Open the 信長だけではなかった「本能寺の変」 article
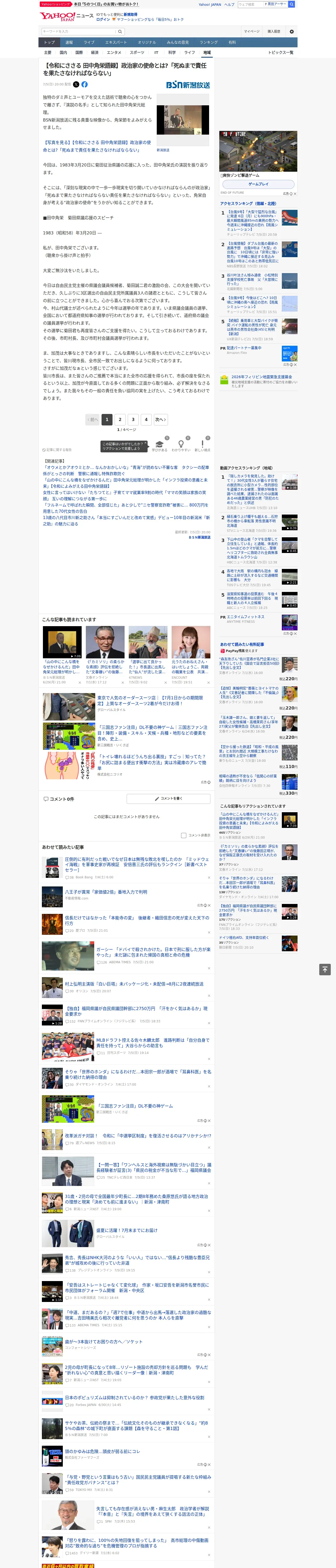The height and width of the screenshot is (1568, 336). (x=137, y=920)
